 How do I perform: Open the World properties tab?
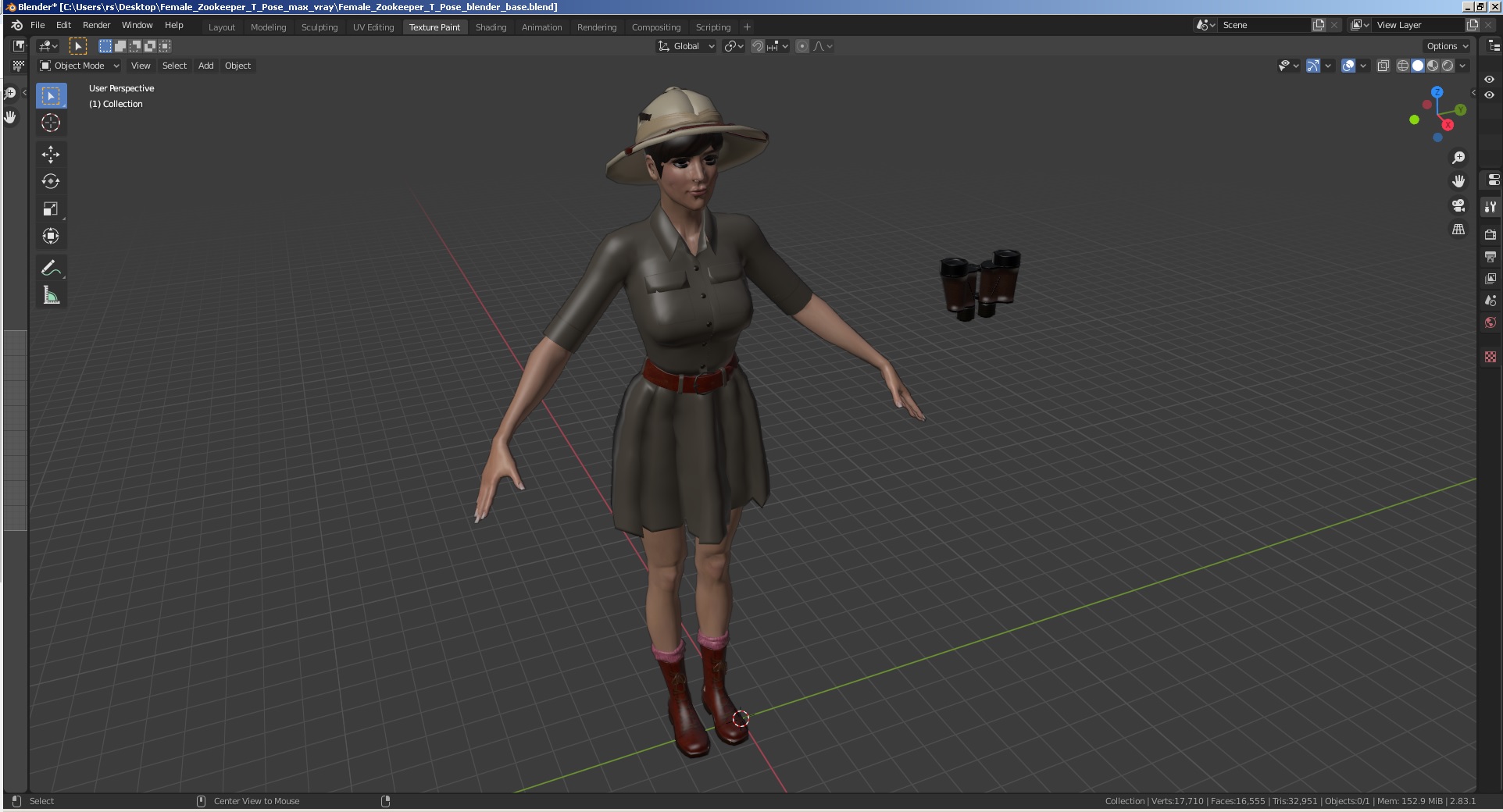1491,322
